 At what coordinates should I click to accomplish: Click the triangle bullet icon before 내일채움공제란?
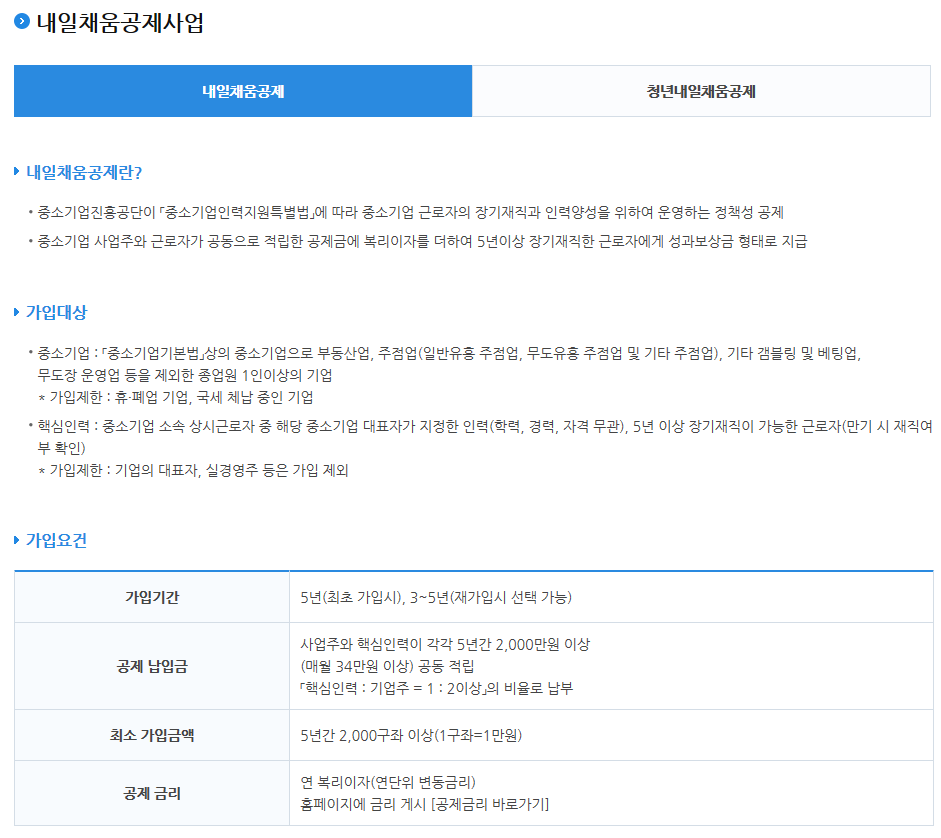coord(17,172)
